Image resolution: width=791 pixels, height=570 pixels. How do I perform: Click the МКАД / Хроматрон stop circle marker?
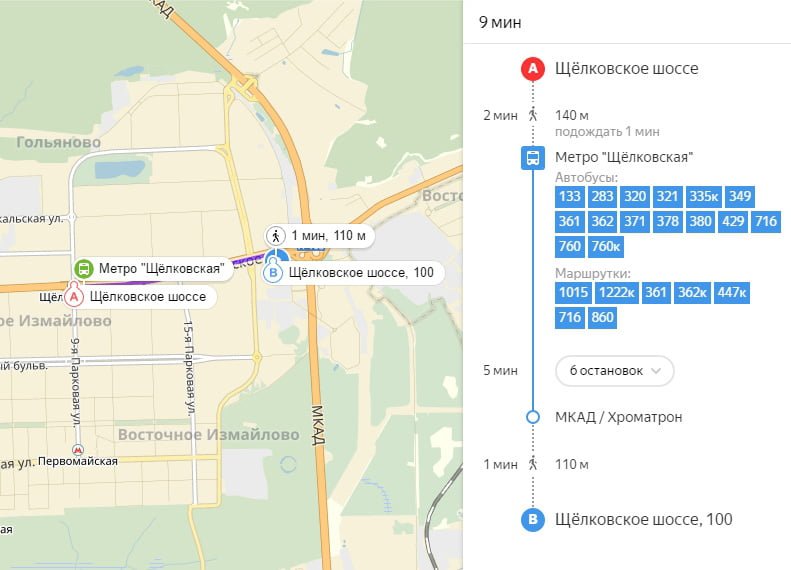tap(533, 417)
